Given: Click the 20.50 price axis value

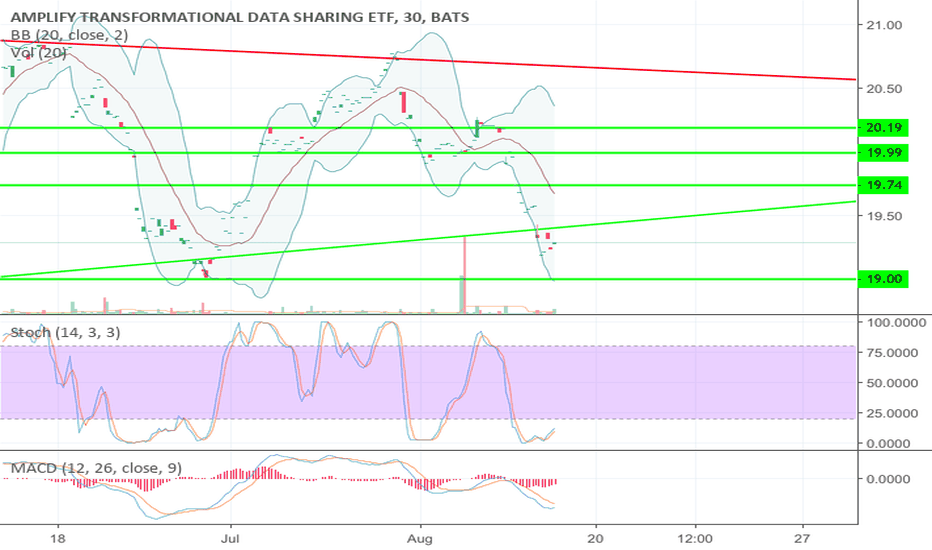Looking at the screenshot, I should [884, 89].
